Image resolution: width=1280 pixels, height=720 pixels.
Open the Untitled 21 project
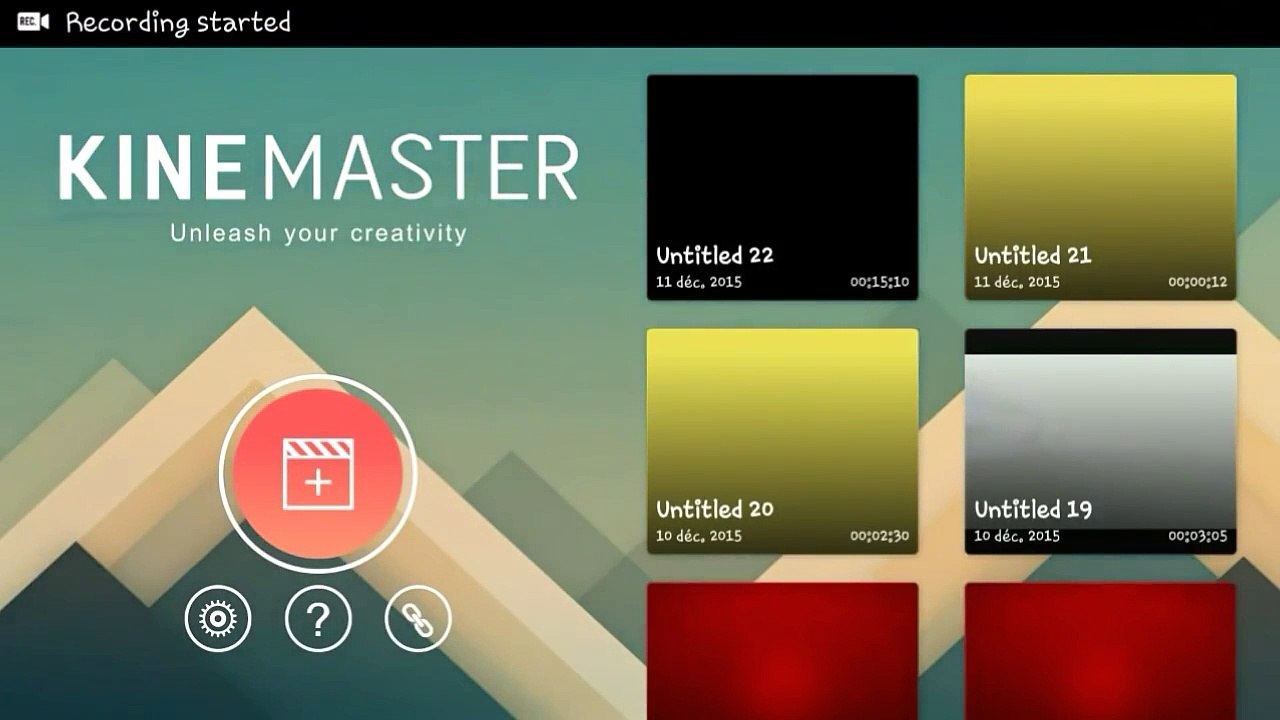[x=1100, y=187]
